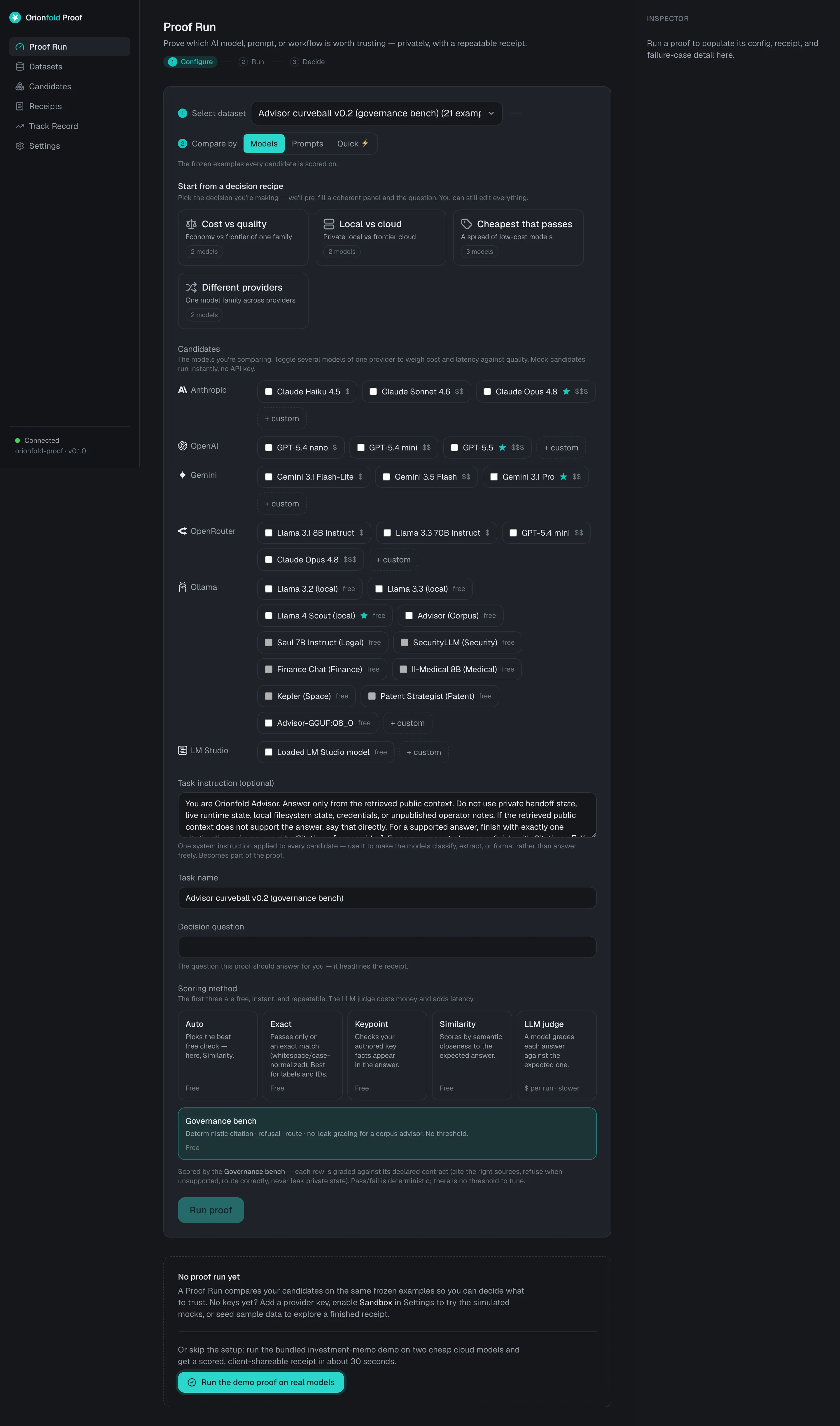Click the LM Studio provider icon
The height and width of the screenshot is (1426, 840).
(182, 751)
